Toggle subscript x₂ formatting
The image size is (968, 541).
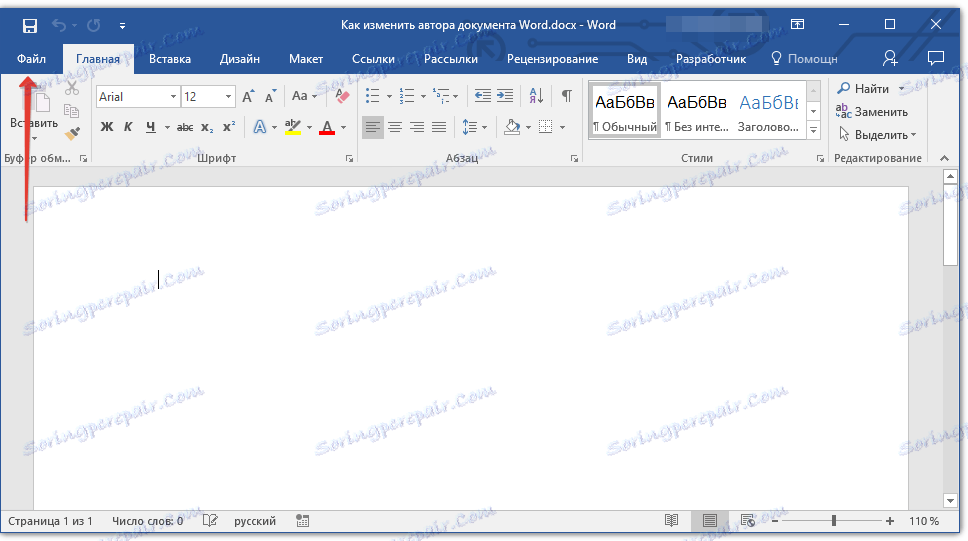pyautogui.click(x=207, y=127)
